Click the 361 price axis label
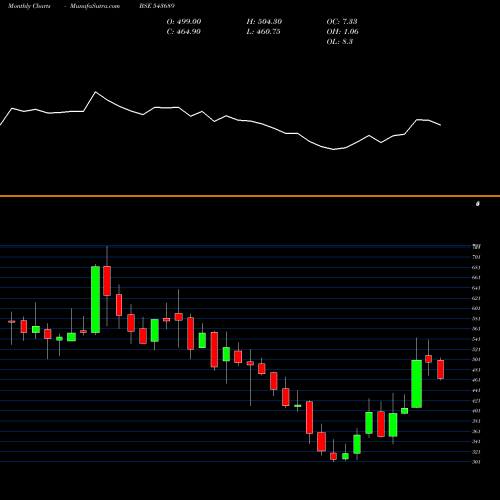The width and height of the screenshot is (500, 500). [476, 432]
